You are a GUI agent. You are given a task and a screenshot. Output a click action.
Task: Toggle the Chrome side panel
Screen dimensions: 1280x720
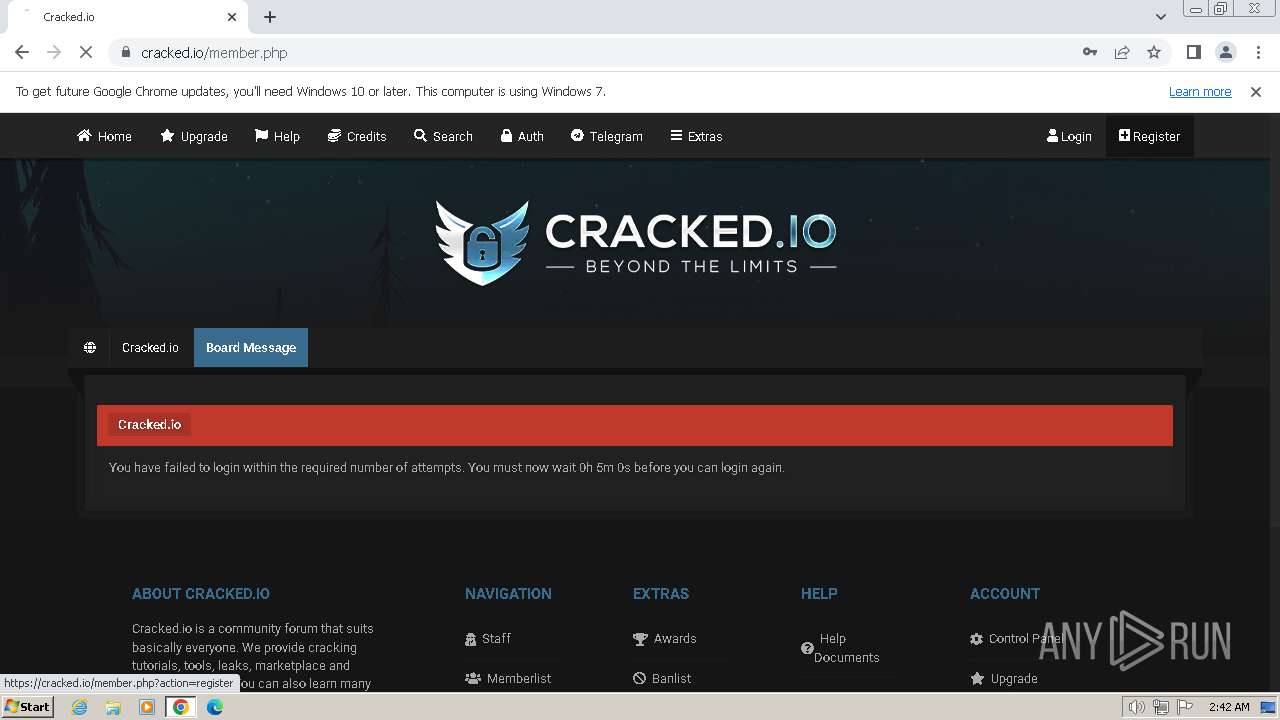click(x=1193, y=52)
